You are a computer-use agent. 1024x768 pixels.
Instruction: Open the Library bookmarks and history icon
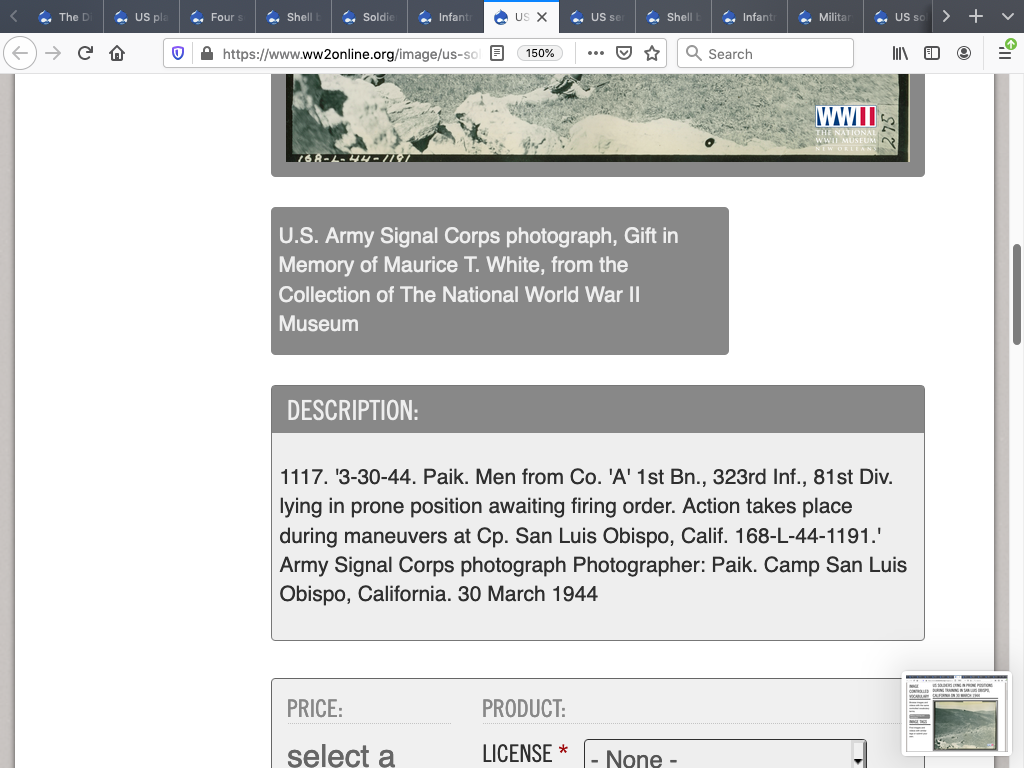[x=900, y=54]
